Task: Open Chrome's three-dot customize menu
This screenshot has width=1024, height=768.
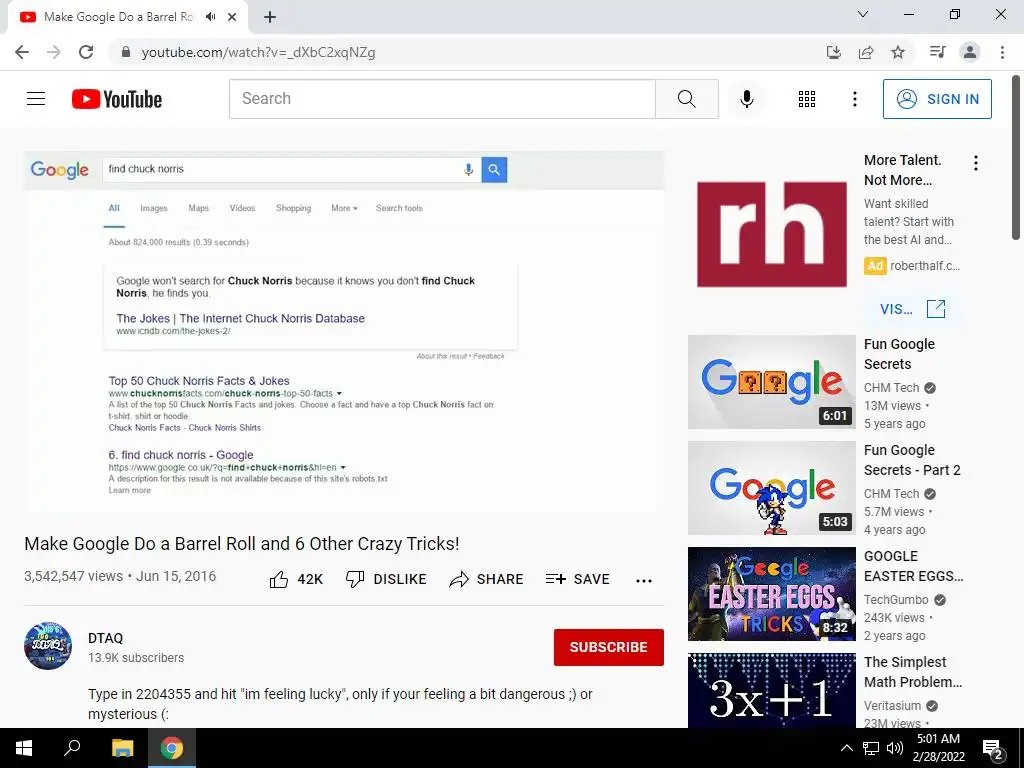Action: point(1002,52)
